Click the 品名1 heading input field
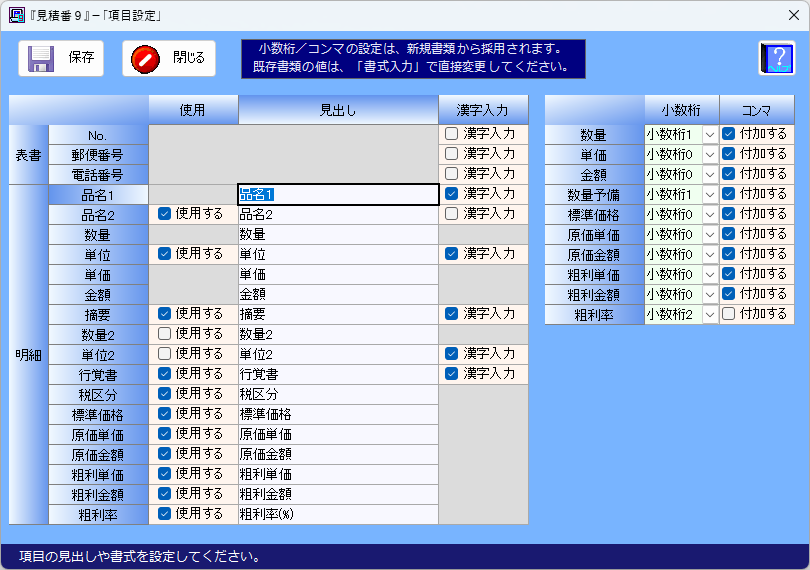 [338, 194]
